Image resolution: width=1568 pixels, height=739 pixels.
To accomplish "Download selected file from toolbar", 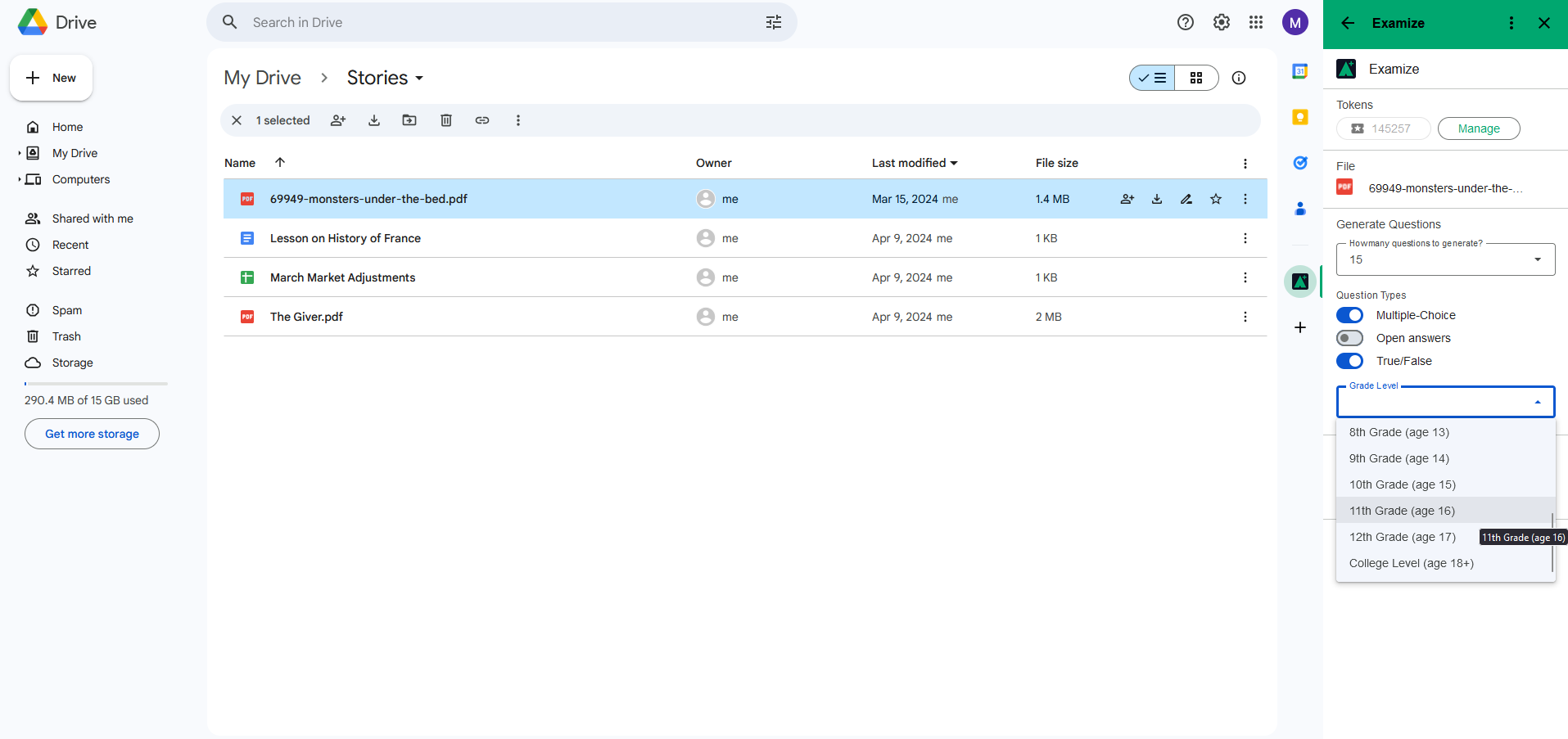I will coord(374,120).
